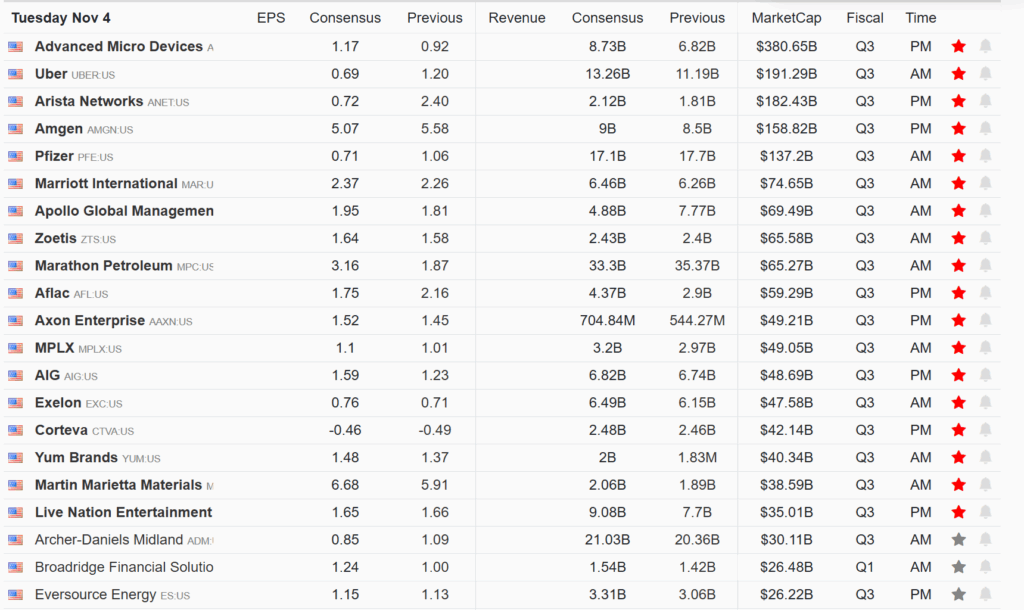Toggle the star on the Eversource Energy row

click(x=958, y=594)
